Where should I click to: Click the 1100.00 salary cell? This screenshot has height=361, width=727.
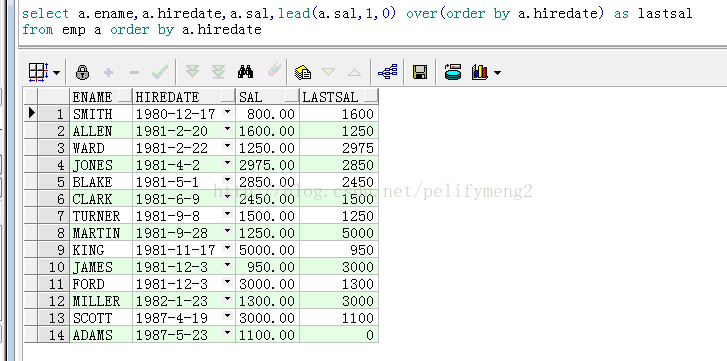coord(268,335)
